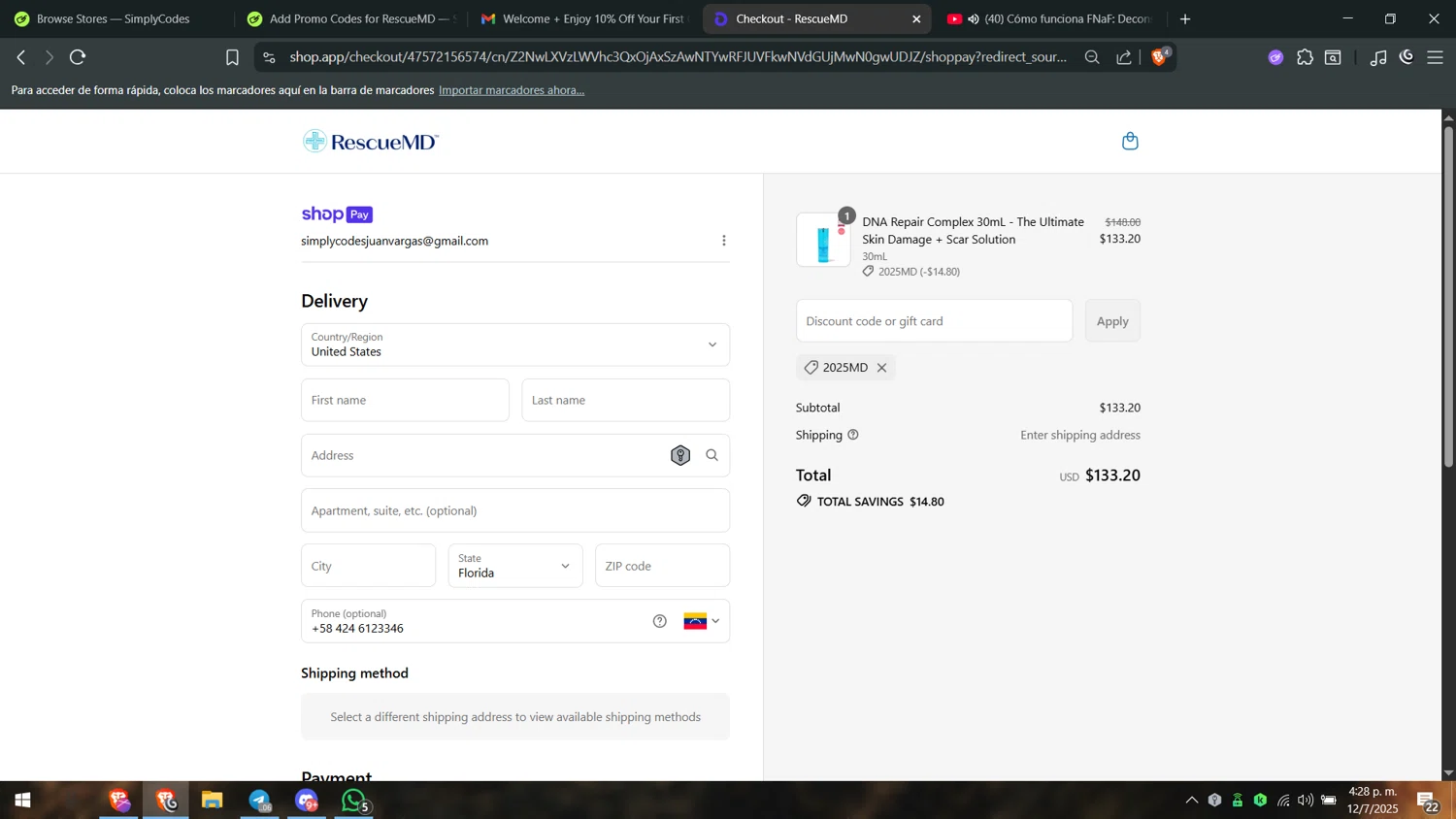Open a new browser tab
1456x819 pixels.
pos(1185,18)
